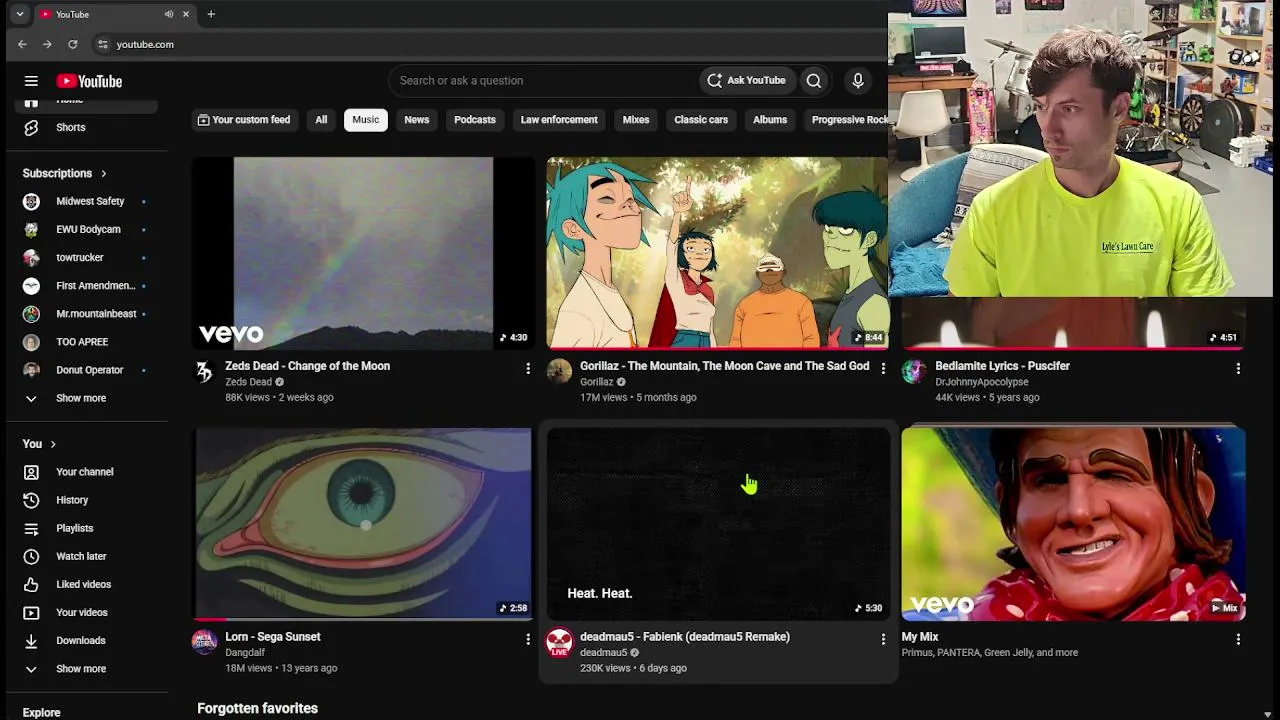Open a new browser tab
Viewport: 1280px width, 720px height.
click(211, 14)
